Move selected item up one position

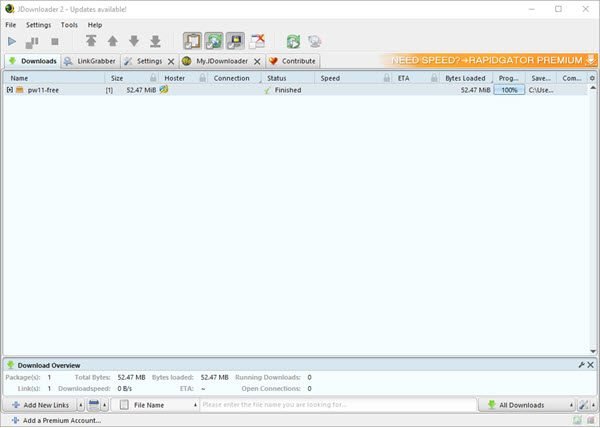(x=112, y=41)
